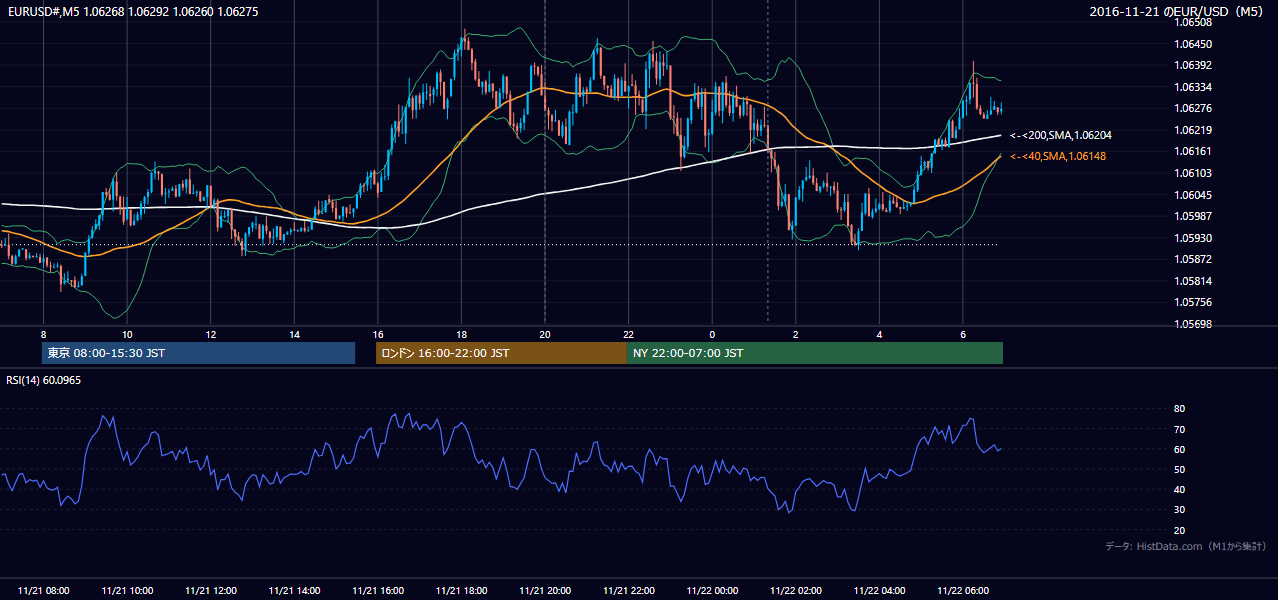
Task: Click bottom timestamp 11/21 22:00
Action: pyautogui.click(x=628, y=591)
